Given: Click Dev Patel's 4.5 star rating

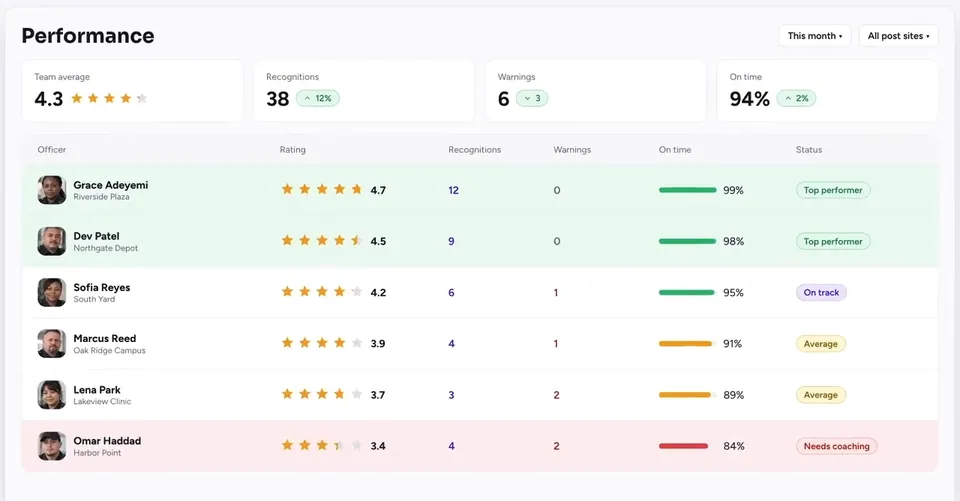Looking at the screenshot, I should tap(321, 241).
